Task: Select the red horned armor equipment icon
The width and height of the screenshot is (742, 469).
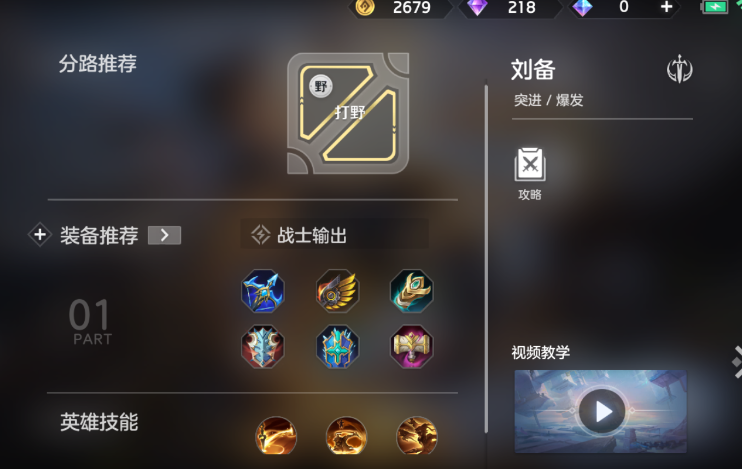Action: 263,346
